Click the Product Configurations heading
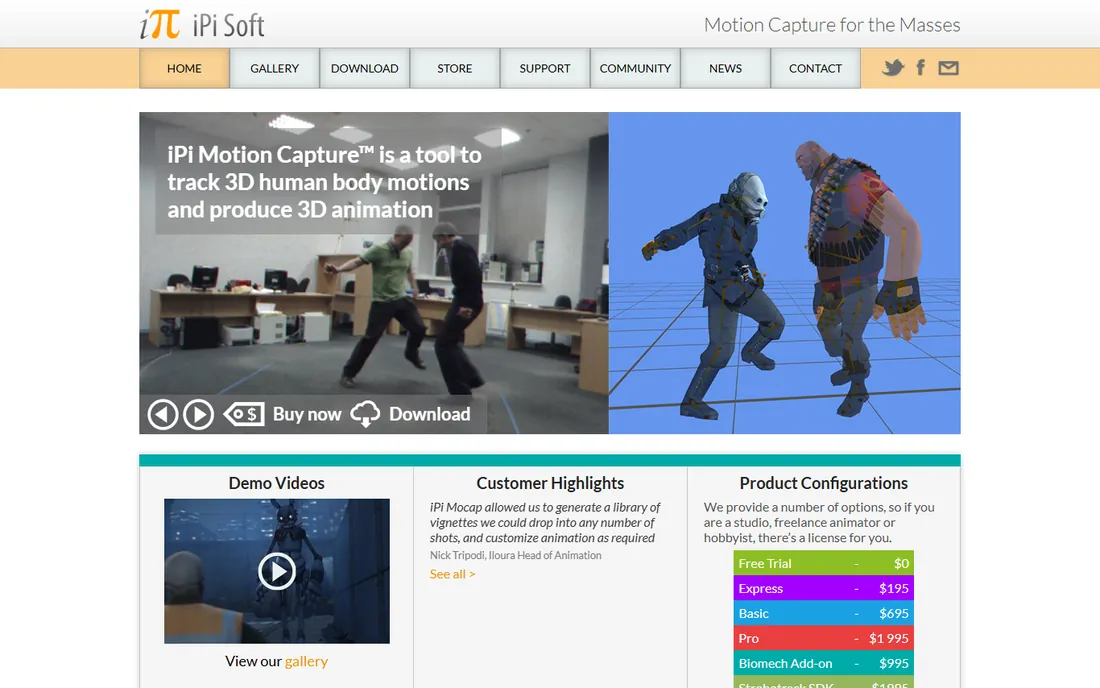Screen dimensions: 1100x688 coord(824,483)
